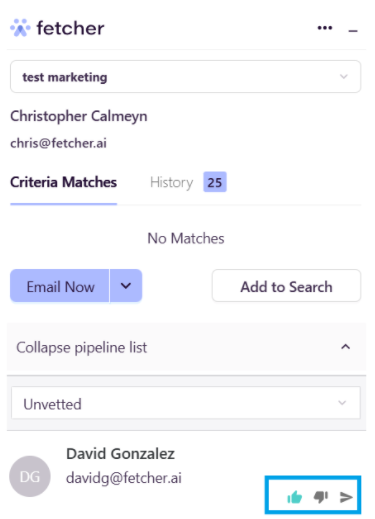
Task: Click the Add to Search button
Action: pos(286,286)
